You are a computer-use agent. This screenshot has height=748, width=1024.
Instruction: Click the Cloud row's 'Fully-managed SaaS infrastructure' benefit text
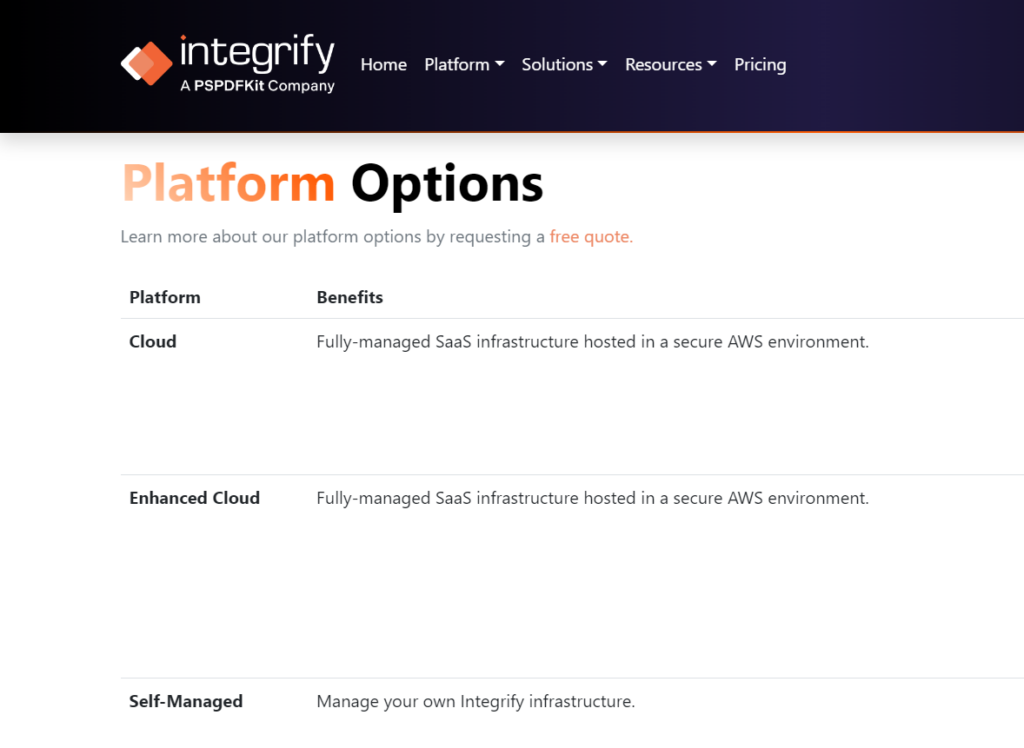click(x=592, y=342)
